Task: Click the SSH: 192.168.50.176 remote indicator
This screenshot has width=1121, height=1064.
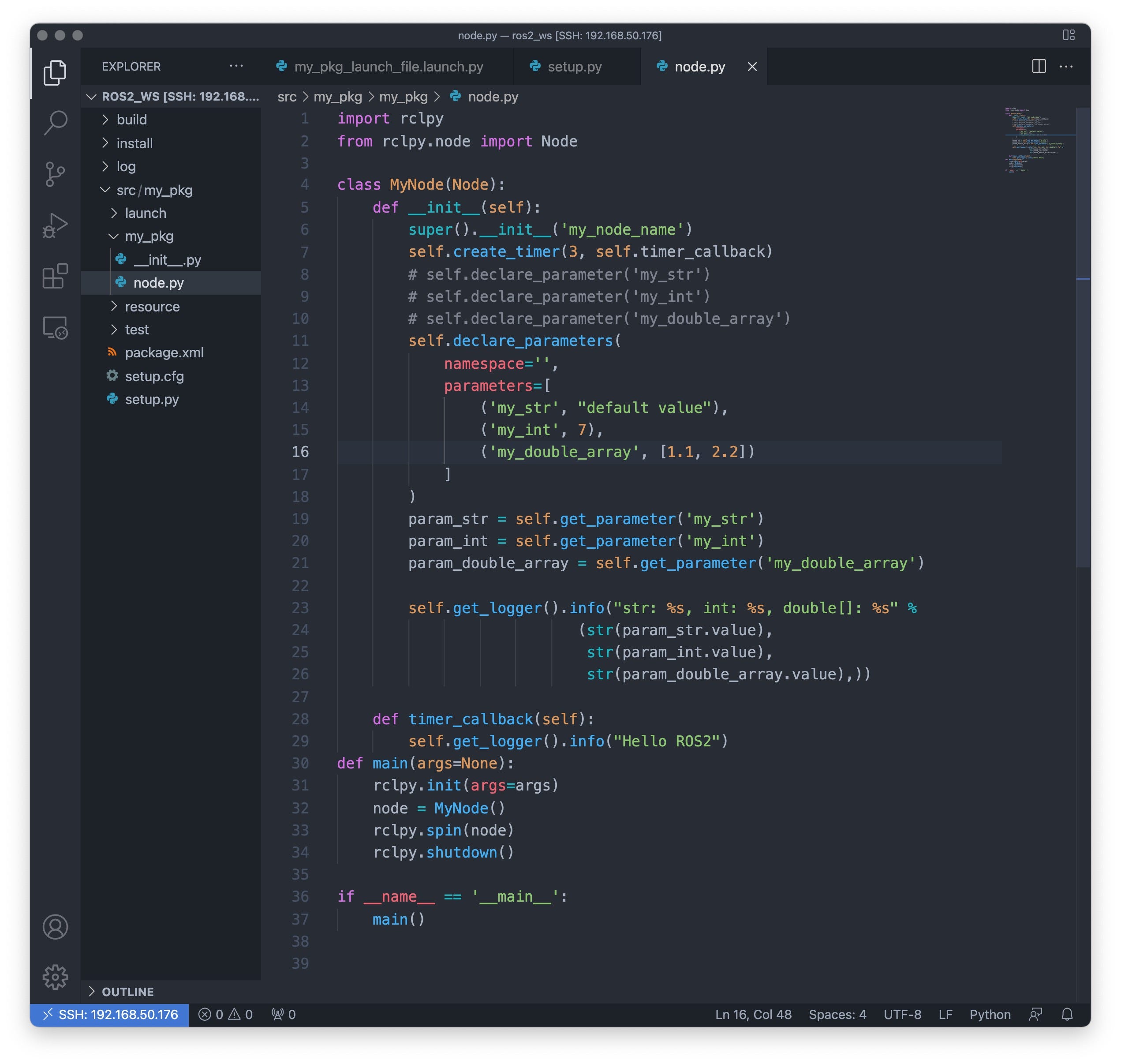Action: [110, 1014]
